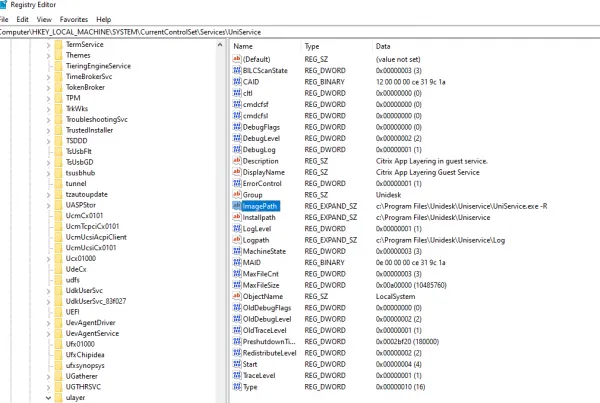Viewport: 600px width, 403px height.
Task: Select the MaxFileSize value name
Action: tap(261, 285)
